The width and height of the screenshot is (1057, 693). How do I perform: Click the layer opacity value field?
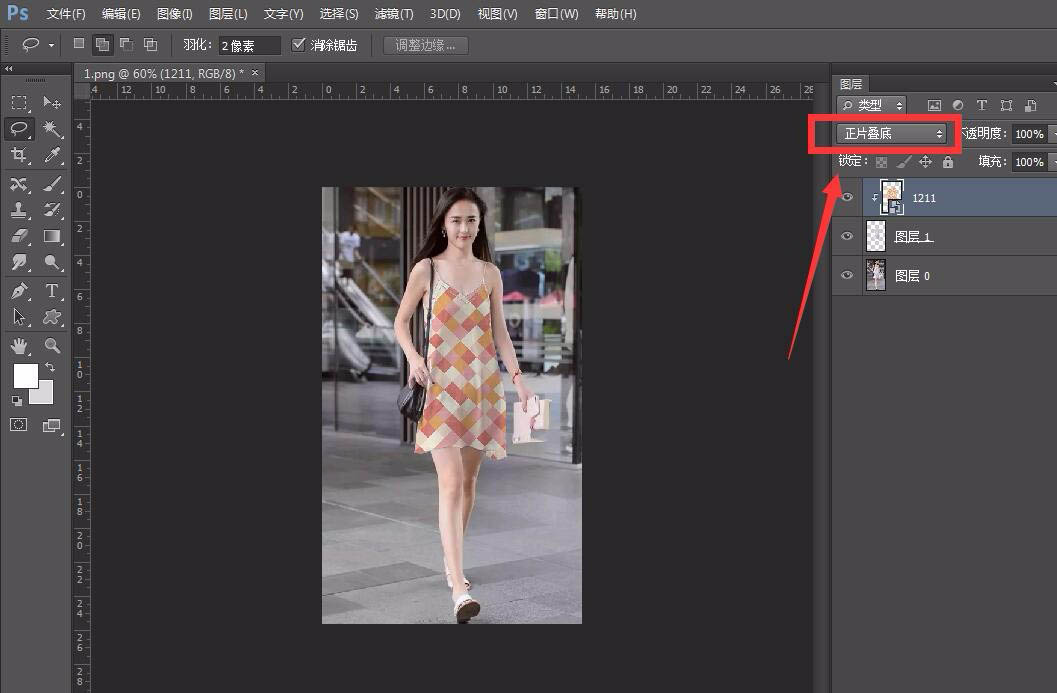coord(1029,133)
